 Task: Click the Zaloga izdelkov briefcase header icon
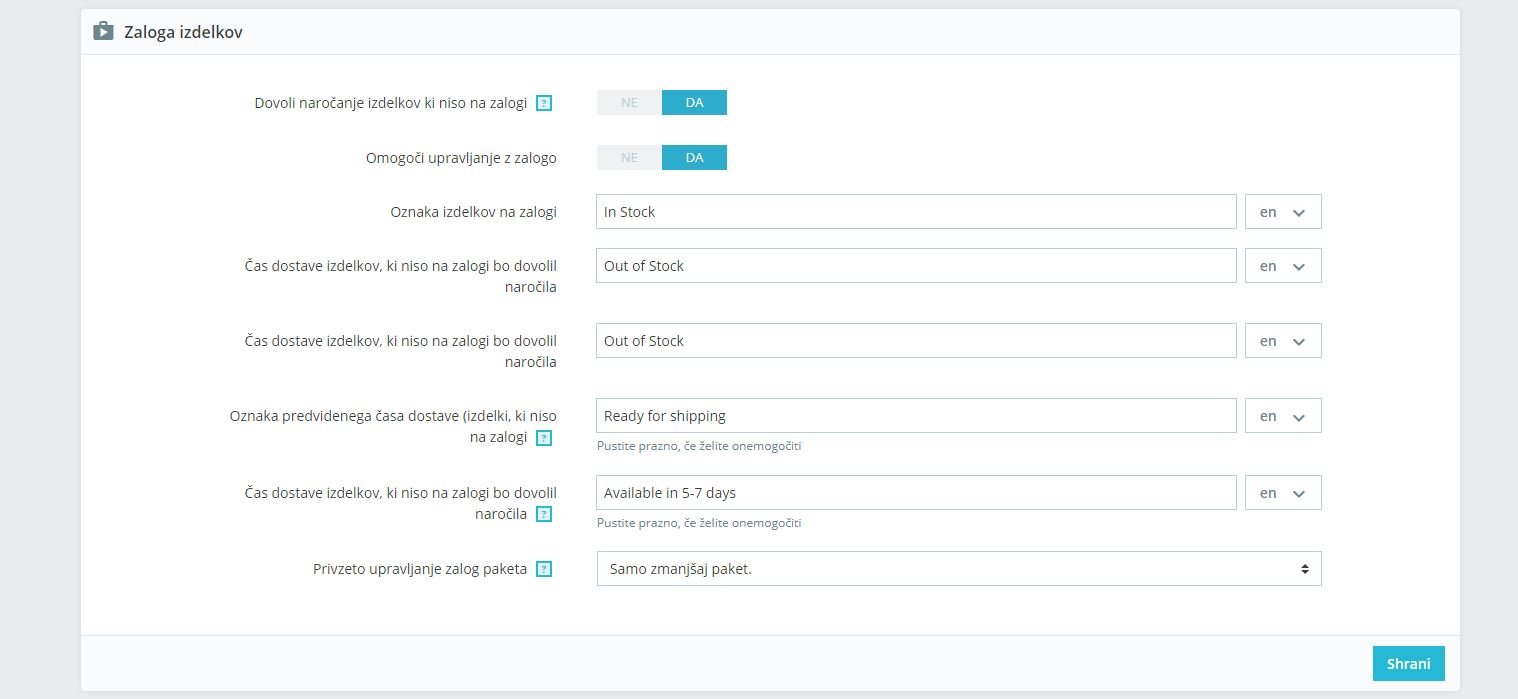pyautogui.click(x=103, y=32)
